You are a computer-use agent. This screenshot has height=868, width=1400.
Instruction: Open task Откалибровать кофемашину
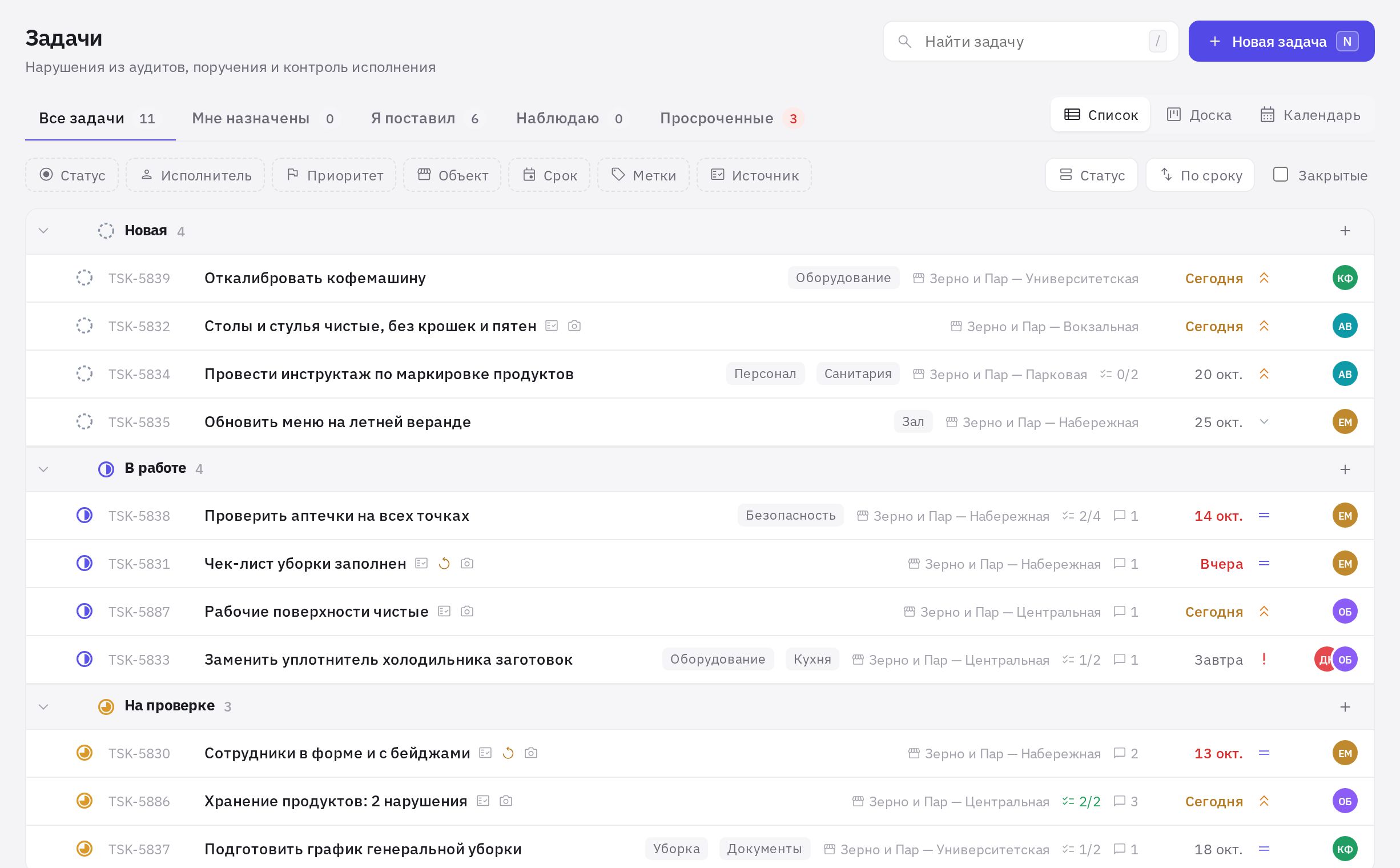point(315,279)
